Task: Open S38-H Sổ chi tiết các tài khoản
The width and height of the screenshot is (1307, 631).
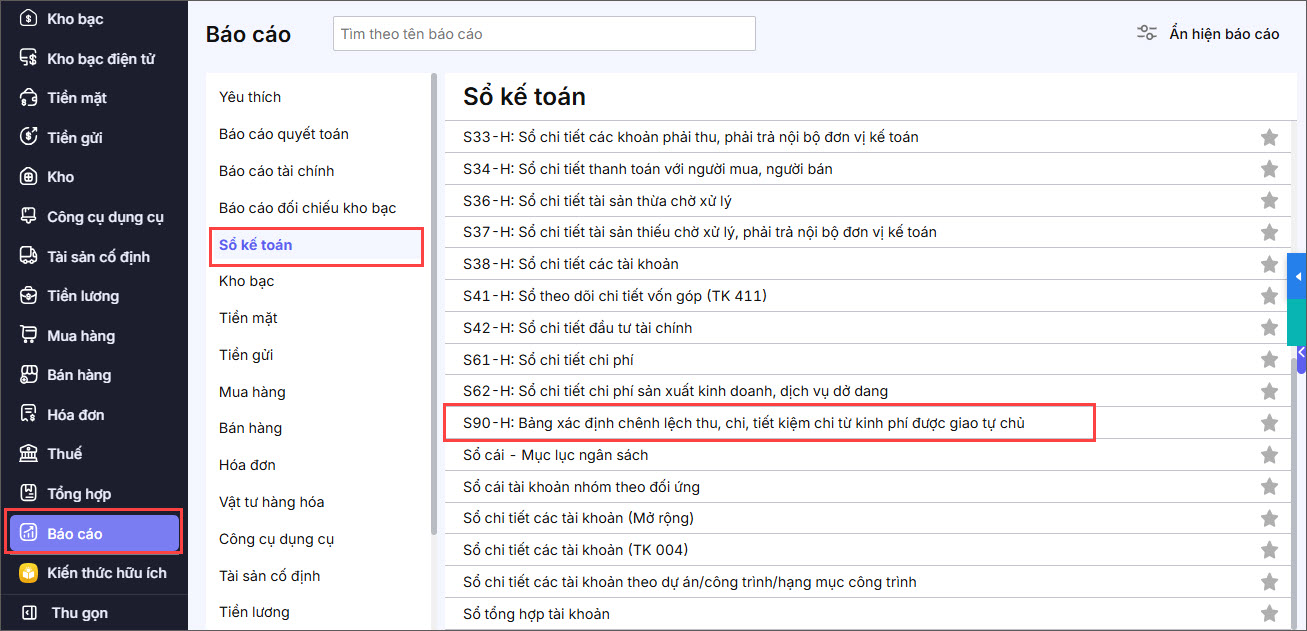Action: click(x=571, y=264)
